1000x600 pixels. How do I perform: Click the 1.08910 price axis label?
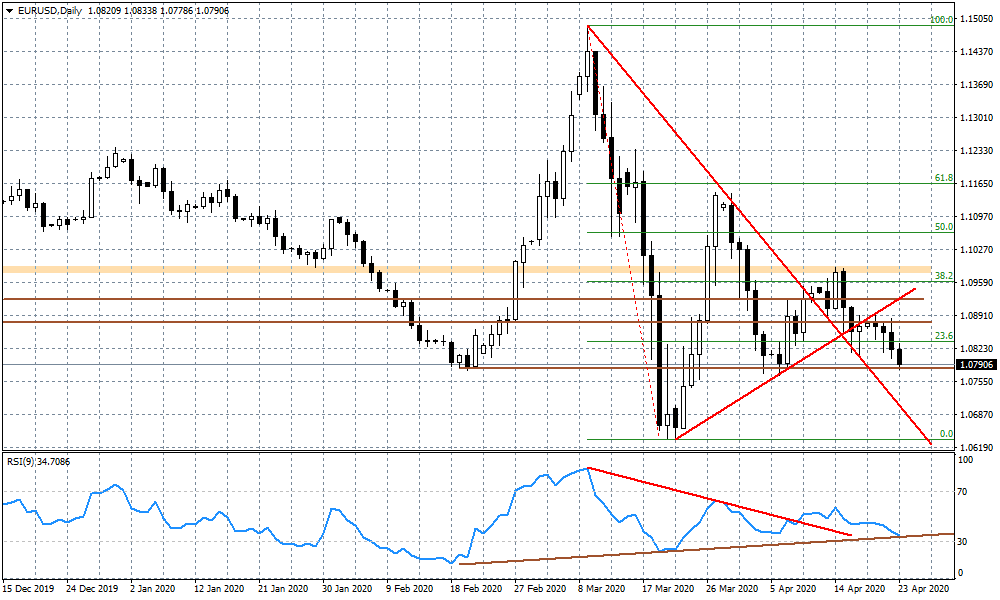click(976, 316)
